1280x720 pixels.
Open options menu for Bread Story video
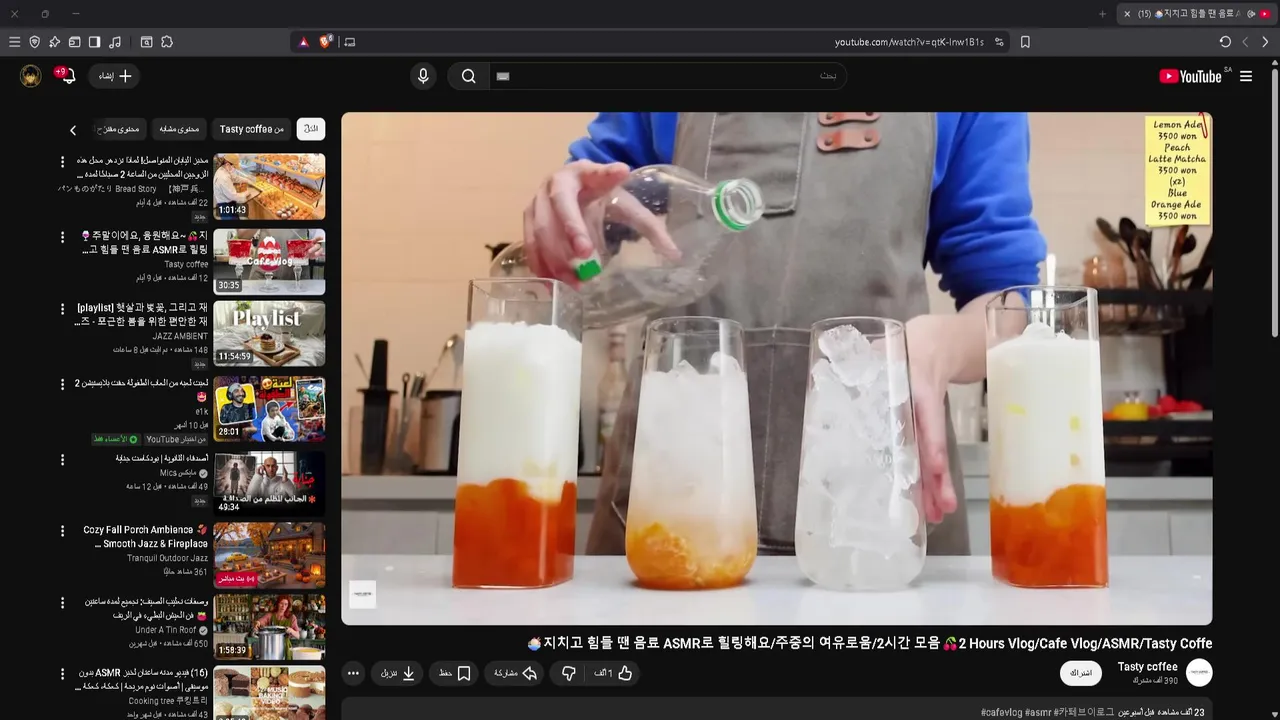(62, 162)
